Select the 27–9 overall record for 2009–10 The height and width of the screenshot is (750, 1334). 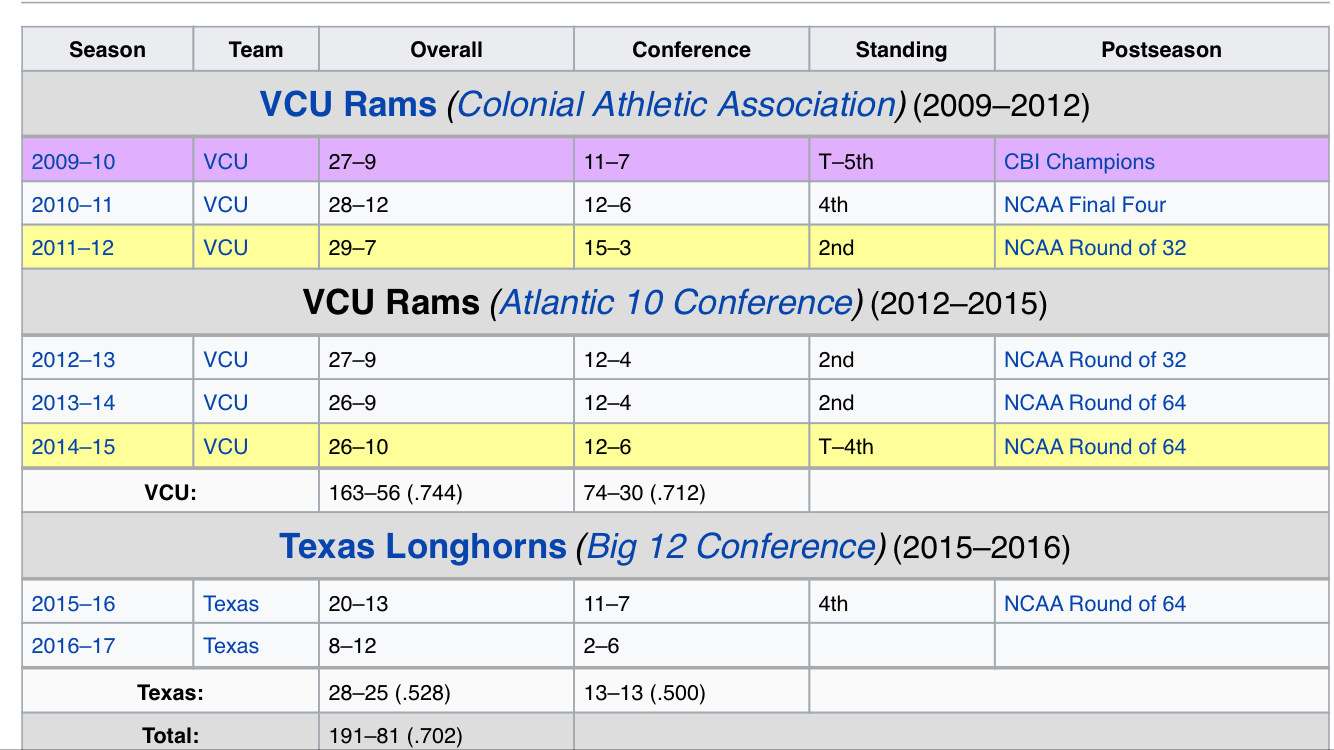tap(447, 162)
